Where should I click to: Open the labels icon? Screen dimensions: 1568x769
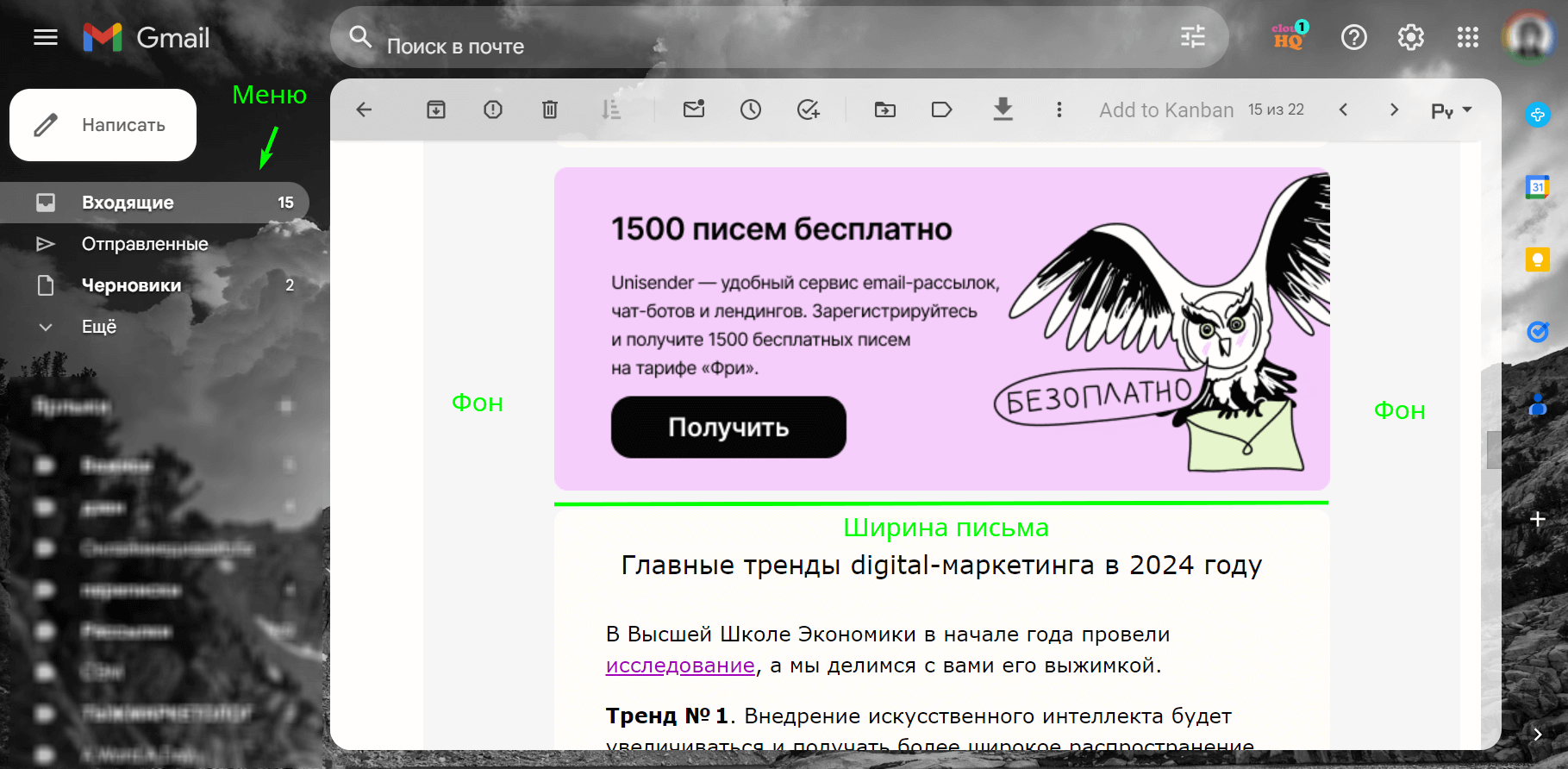click(942, 109)
